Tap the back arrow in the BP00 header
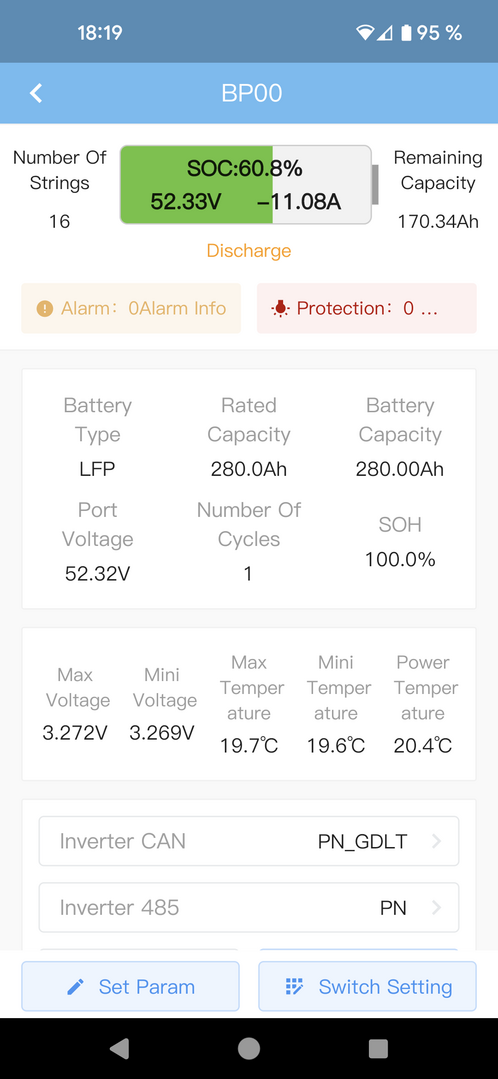Viewport: 498px width, 1079px height. (x=36, y=94)
